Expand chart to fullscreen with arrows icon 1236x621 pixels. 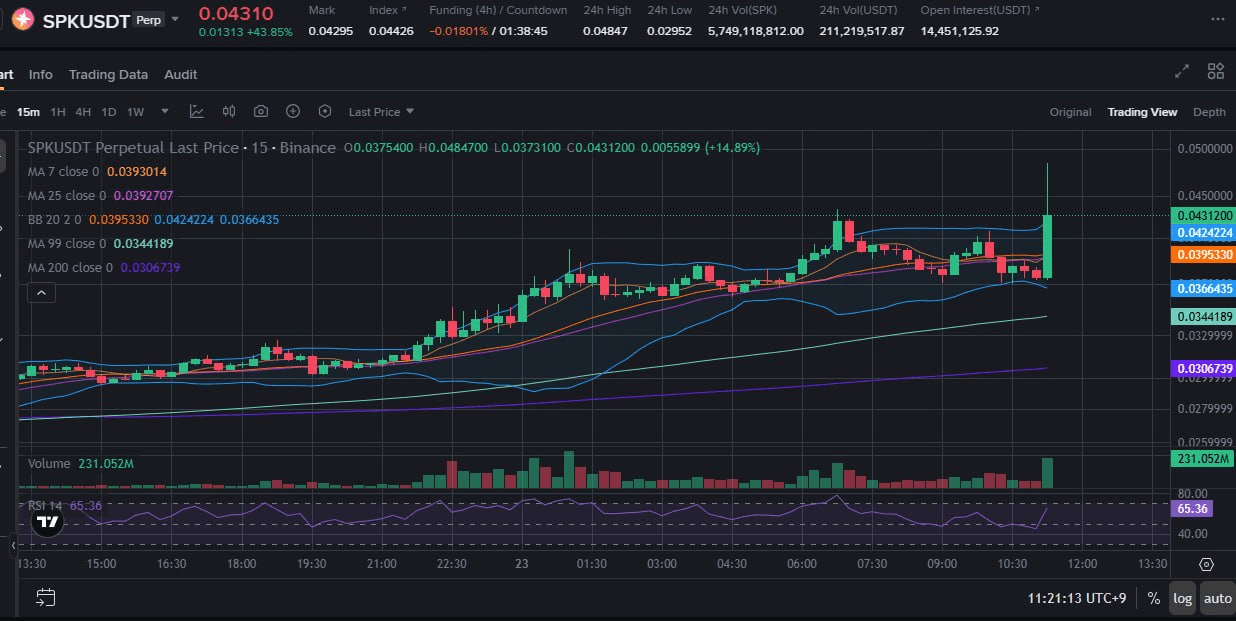[1182, 71]
